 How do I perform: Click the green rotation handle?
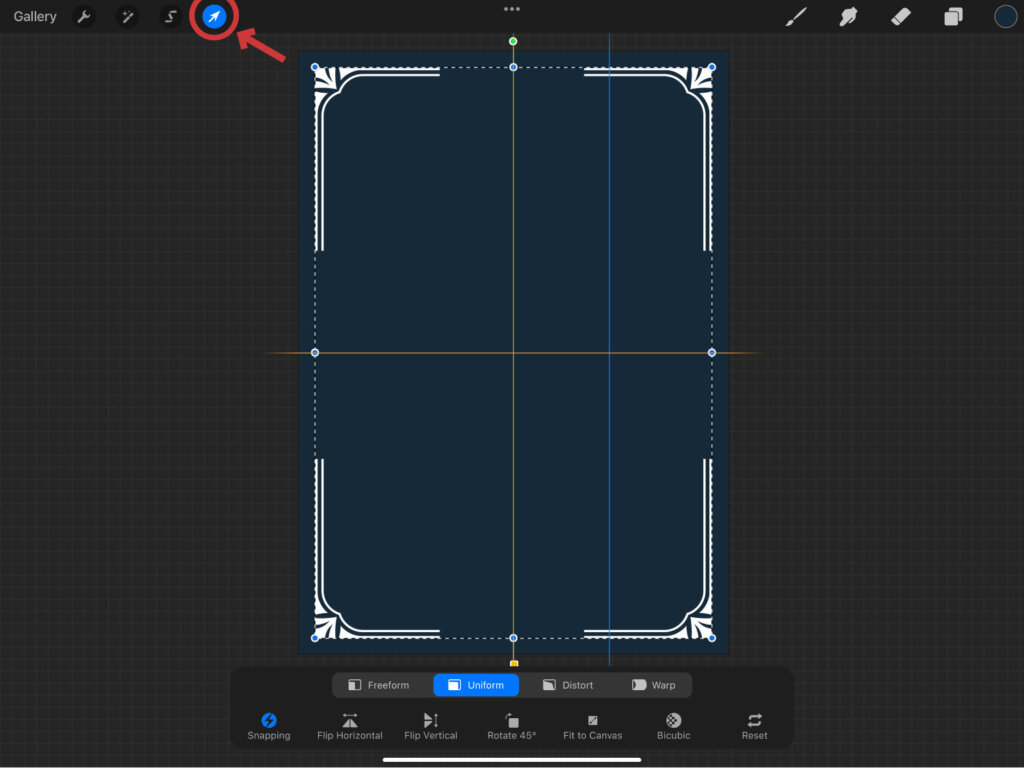[513, 41]
